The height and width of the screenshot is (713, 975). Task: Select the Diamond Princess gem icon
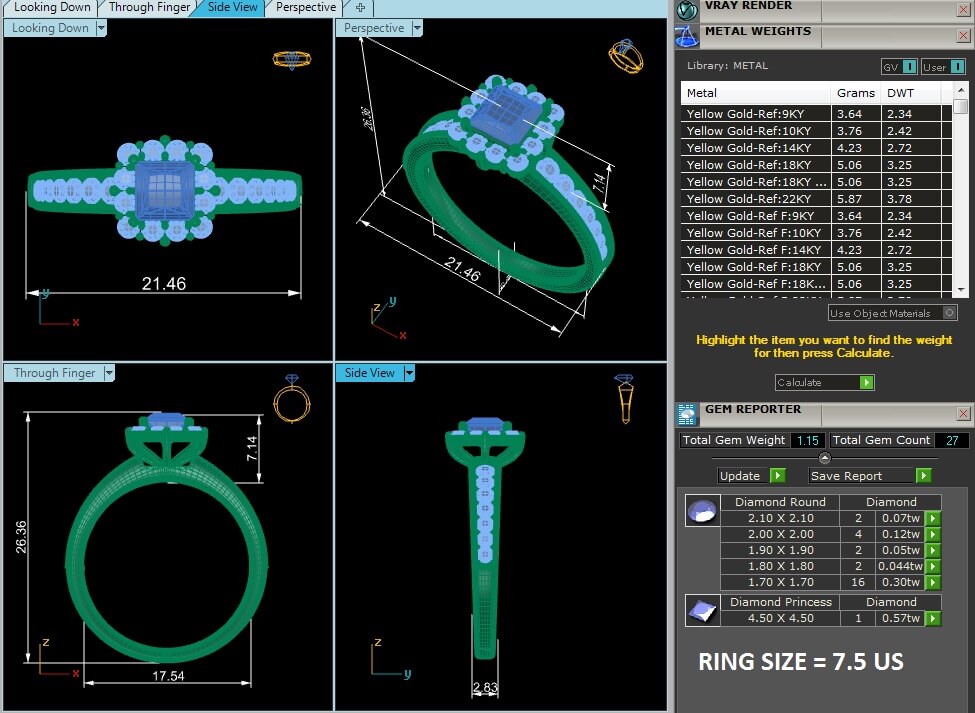701,610
